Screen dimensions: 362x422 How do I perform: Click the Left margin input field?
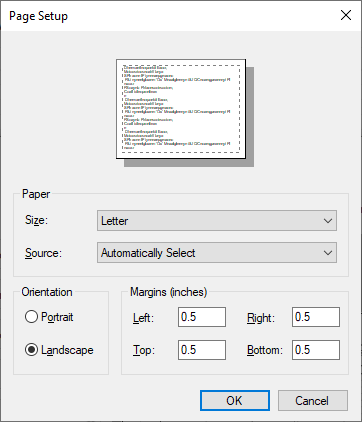point(202,317)
